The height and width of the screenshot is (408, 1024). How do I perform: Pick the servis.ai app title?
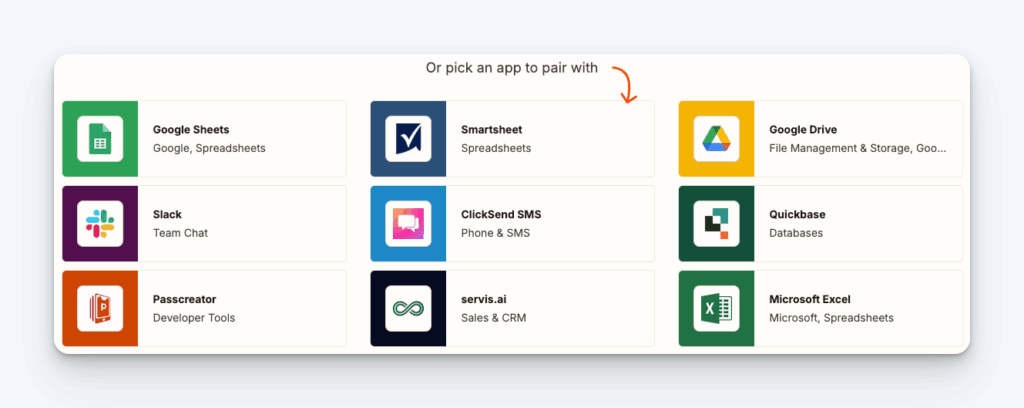(484, 300)
